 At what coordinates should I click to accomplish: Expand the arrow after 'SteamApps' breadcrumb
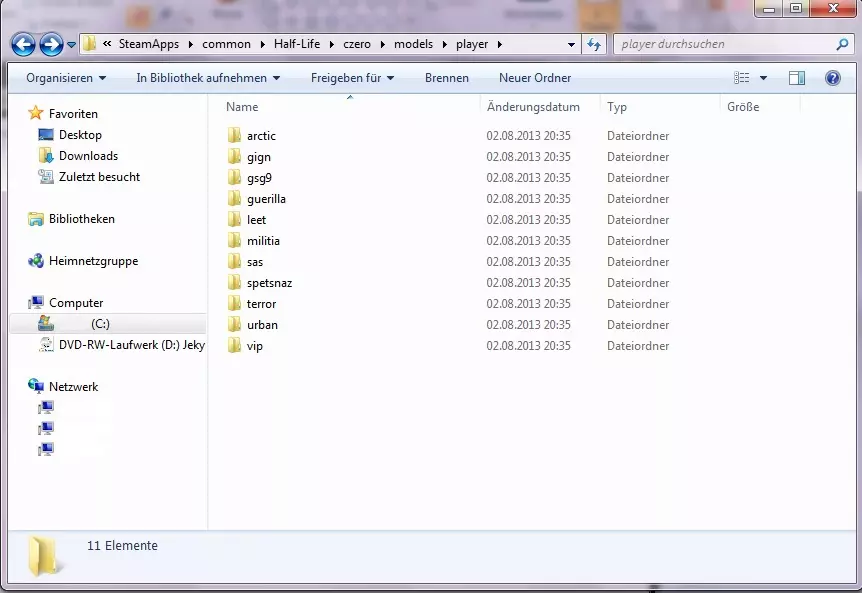(x=191, y=45)
